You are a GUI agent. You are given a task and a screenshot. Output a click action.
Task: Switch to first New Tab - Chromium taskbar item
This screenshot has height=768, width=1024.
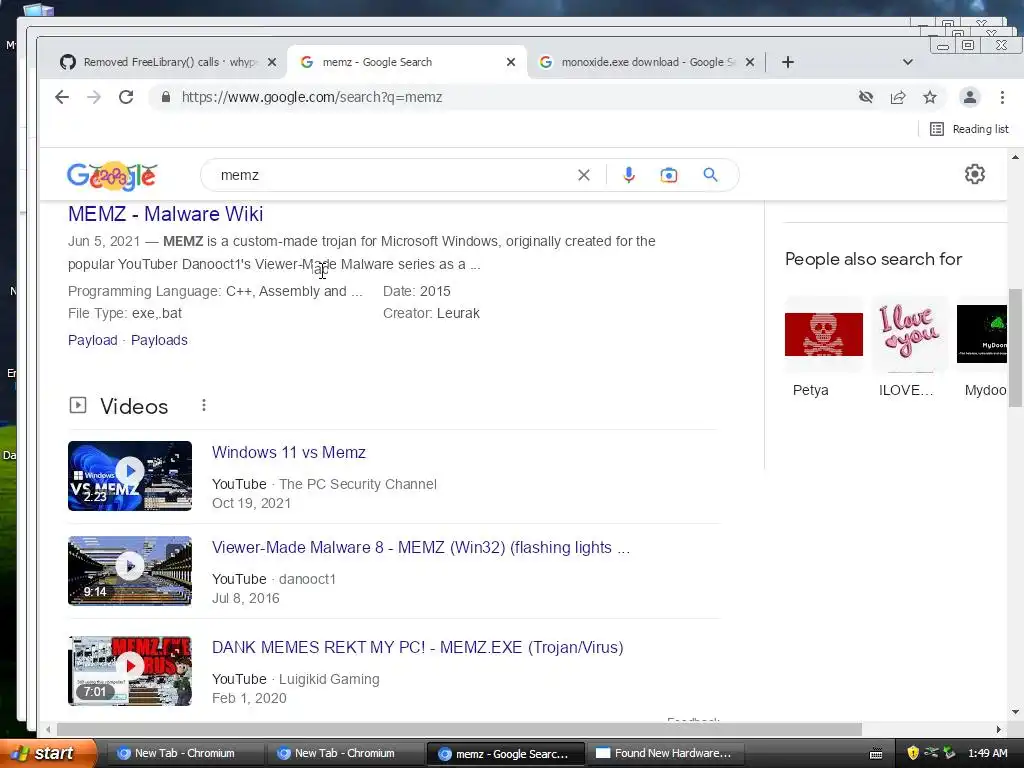pyautogui.click(x=185, y=754)
